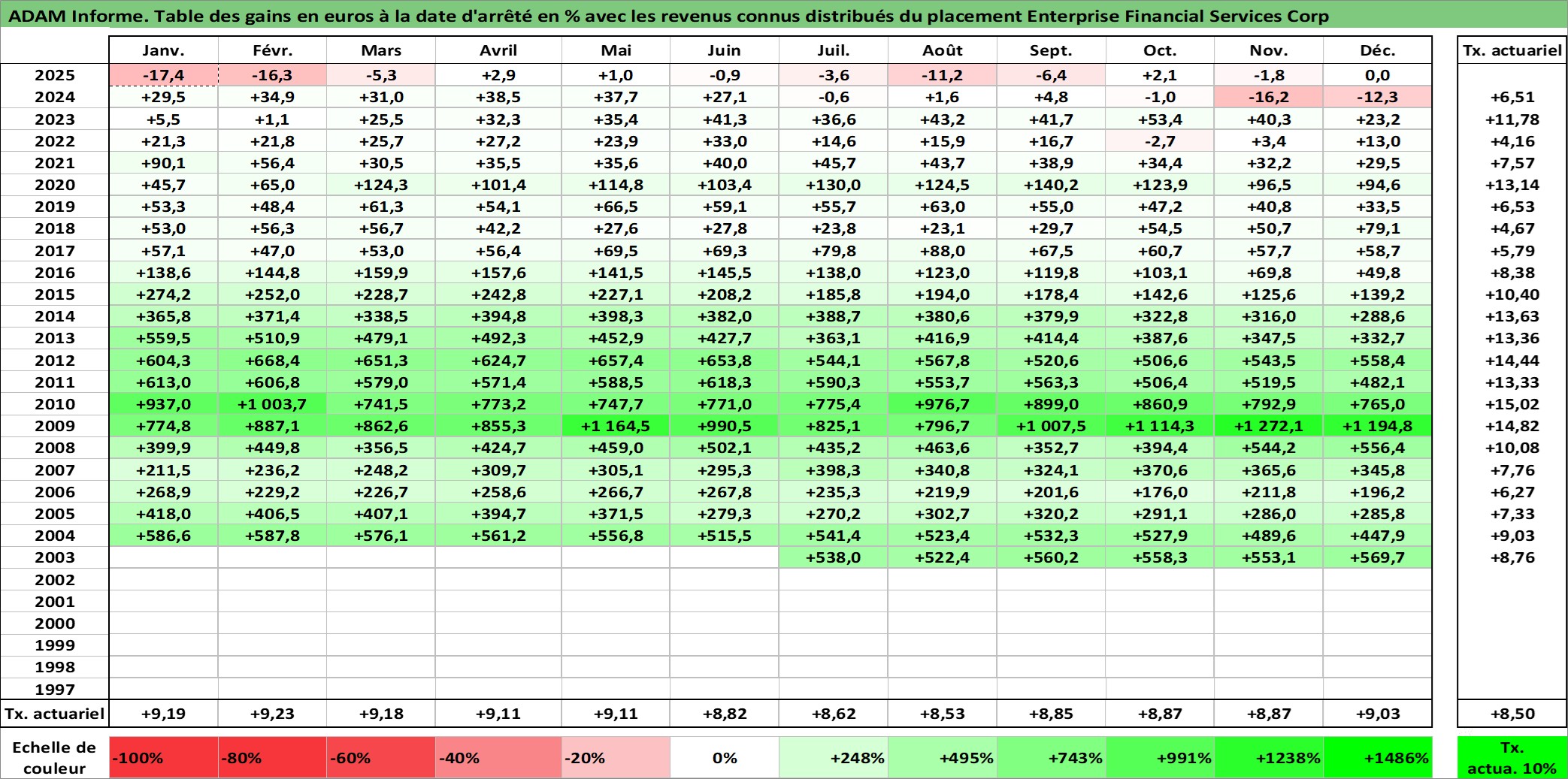Screen dimensions: 1568x779
Task: Click the +176,0 cell for Oct. 2006
Action: click(x=1160, y=492)
